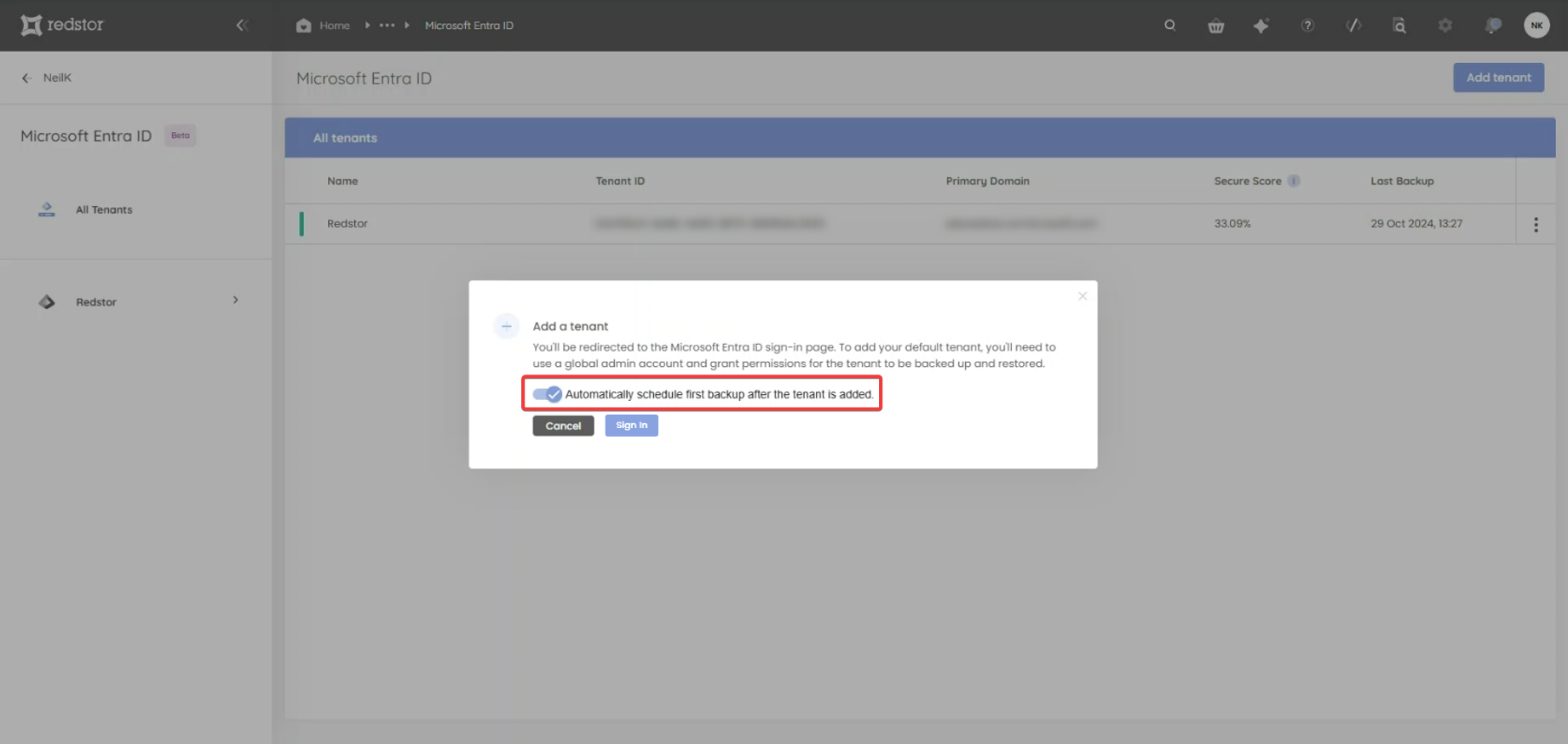Click the Home breadcrumb text
The image size is (1568, 744).
click(x=335, y=26)
